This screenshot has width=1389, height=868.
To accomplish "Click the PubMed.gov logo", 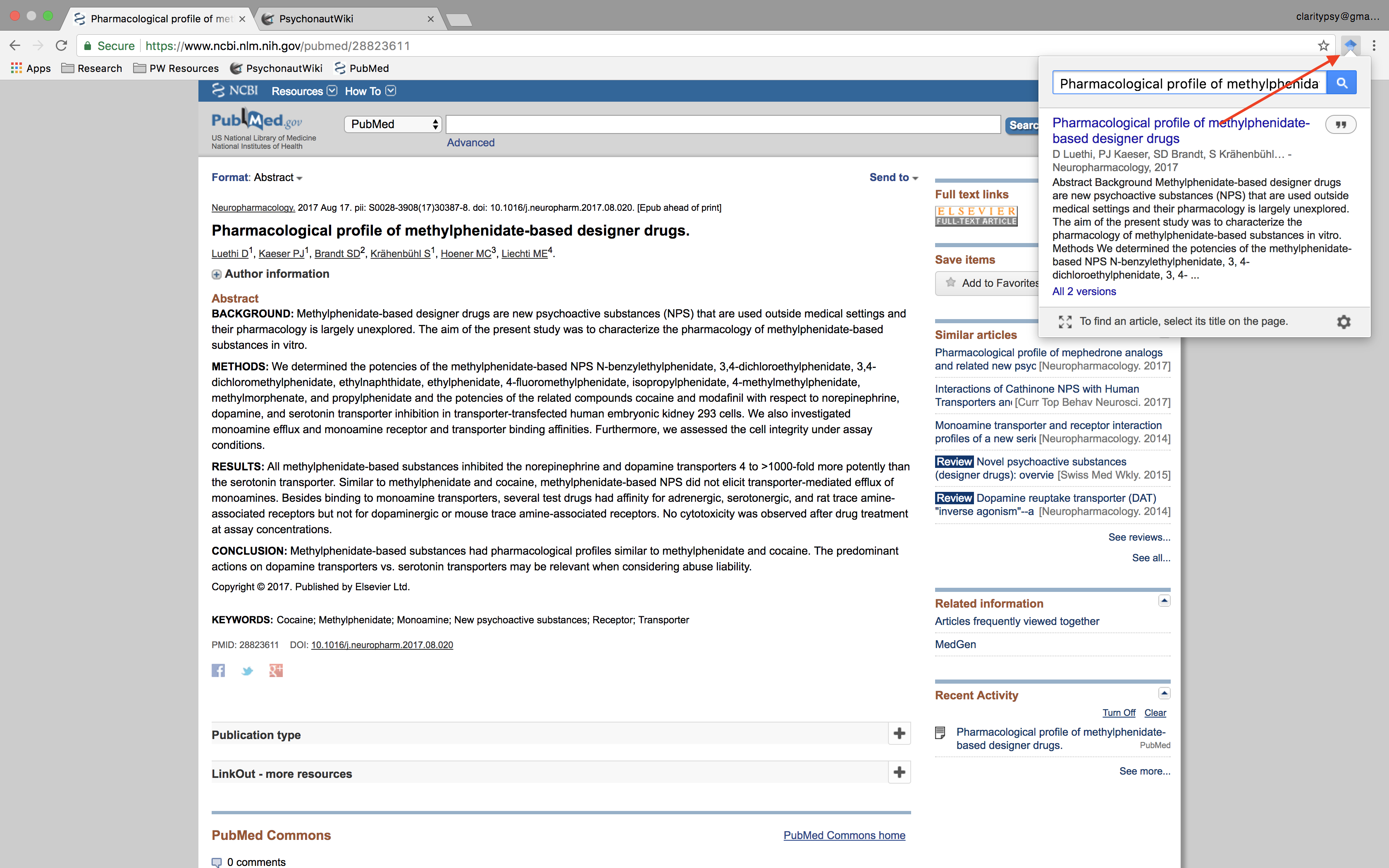I will coord(257,119).
